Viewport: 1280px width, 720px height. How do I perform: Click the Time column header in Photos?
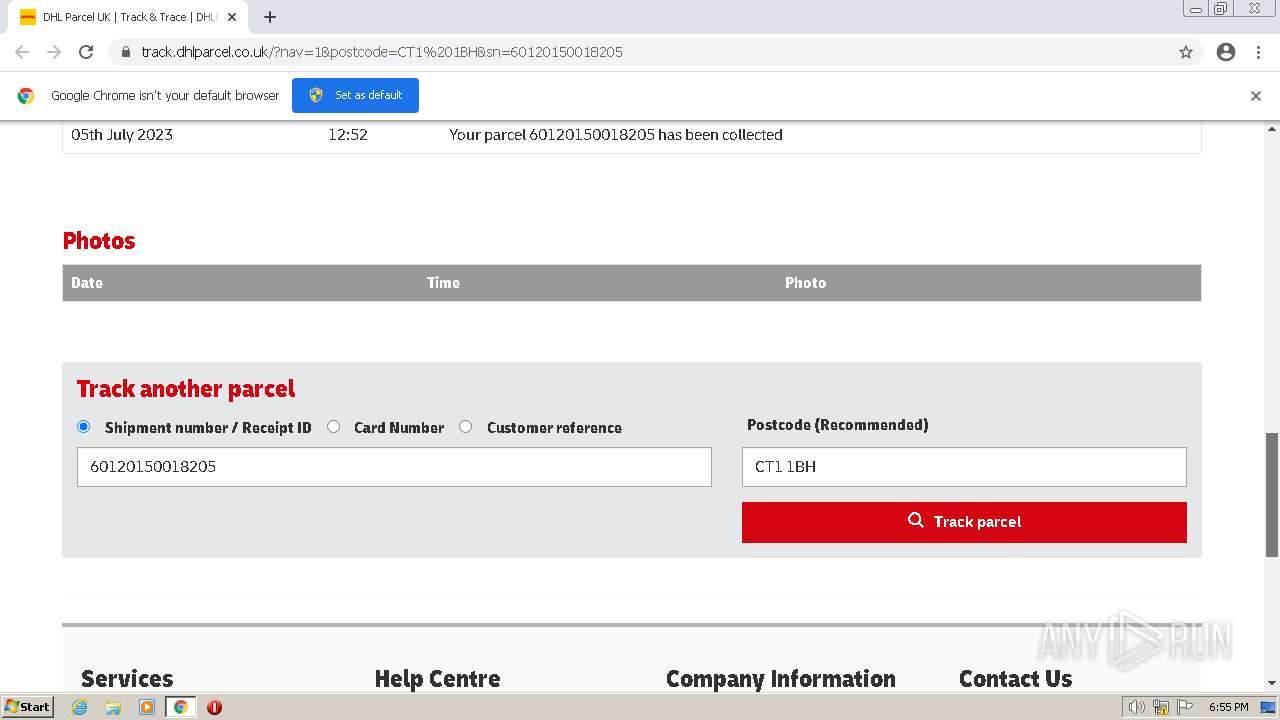(443, 283)
